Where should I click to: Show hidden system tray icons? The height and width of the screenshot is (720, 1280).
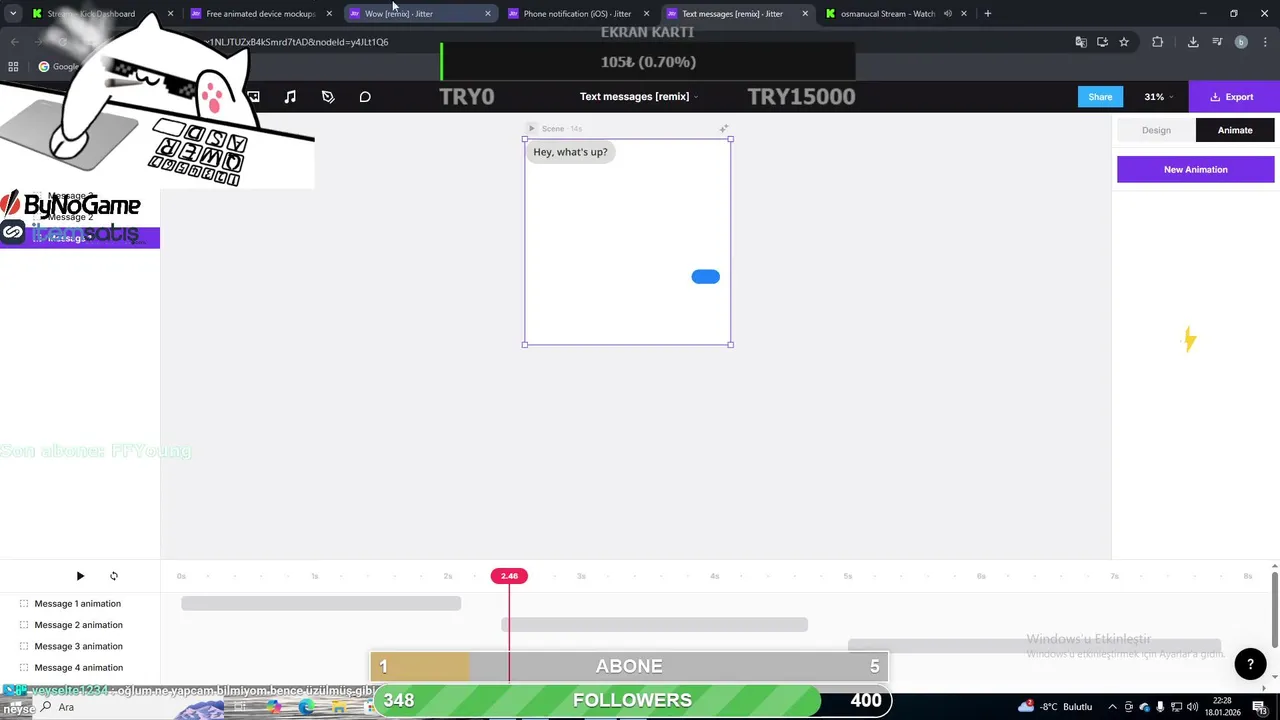coord(1112,707)
